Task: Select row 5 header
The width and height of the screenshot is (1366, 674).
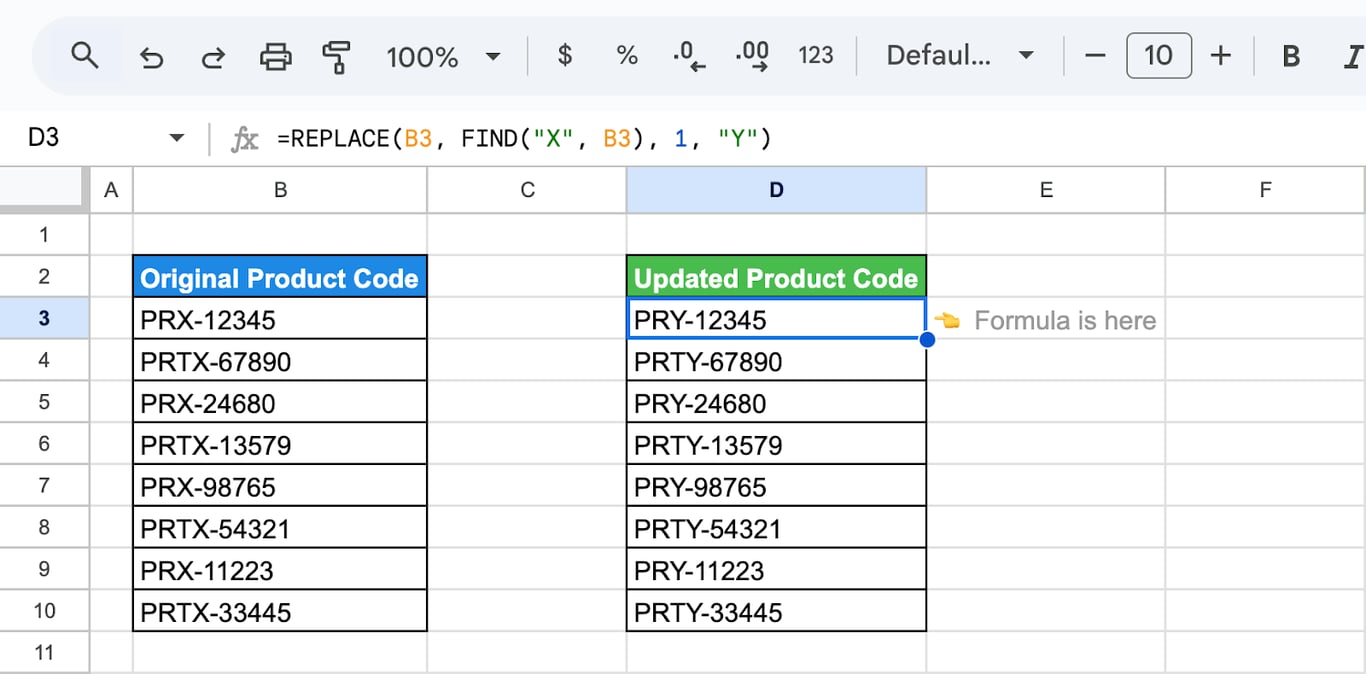Action: [x=44, y=402]
